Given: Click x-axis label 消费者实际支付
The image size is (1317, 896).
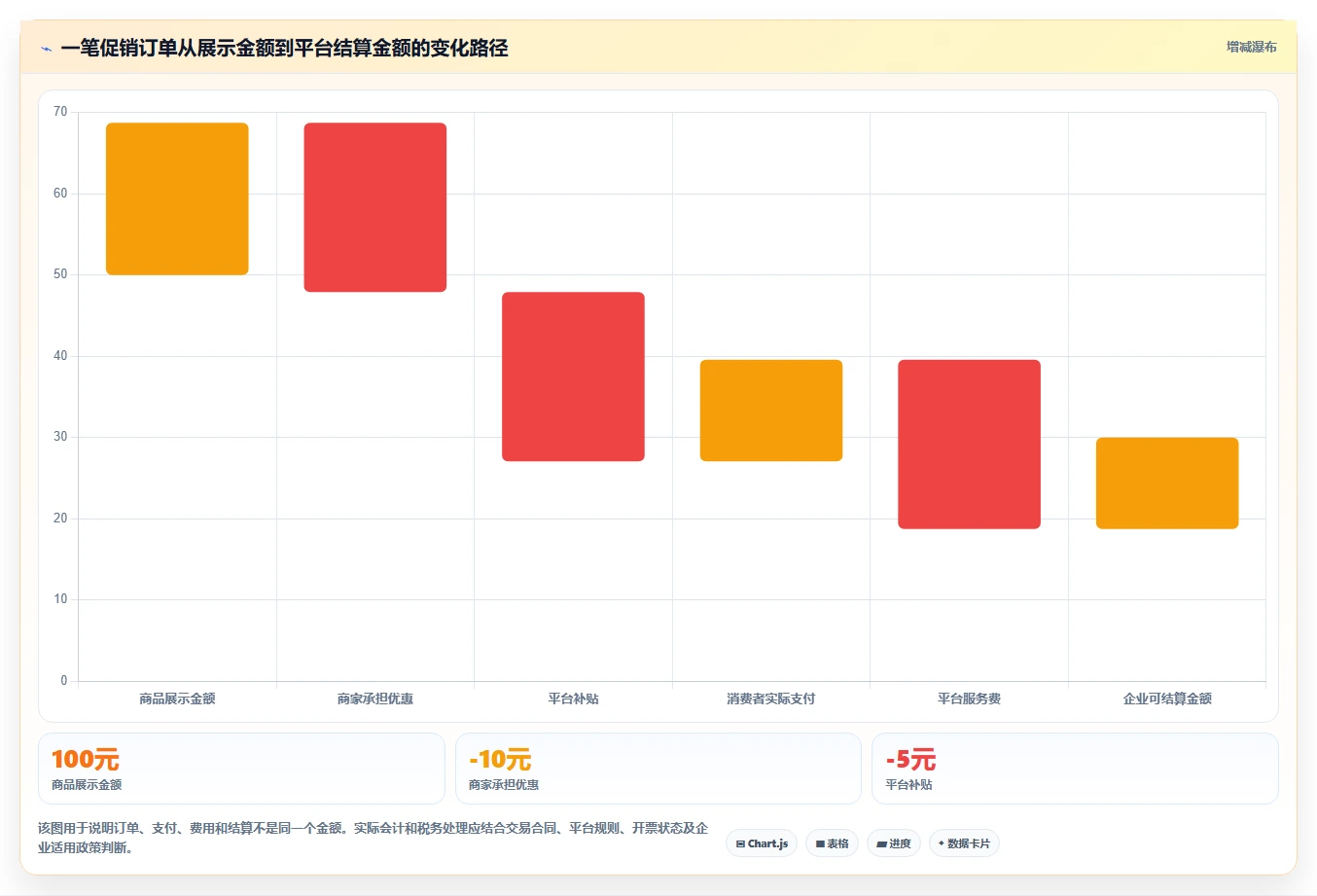Looking at the screenshot, I should click(x=771, y=699).
